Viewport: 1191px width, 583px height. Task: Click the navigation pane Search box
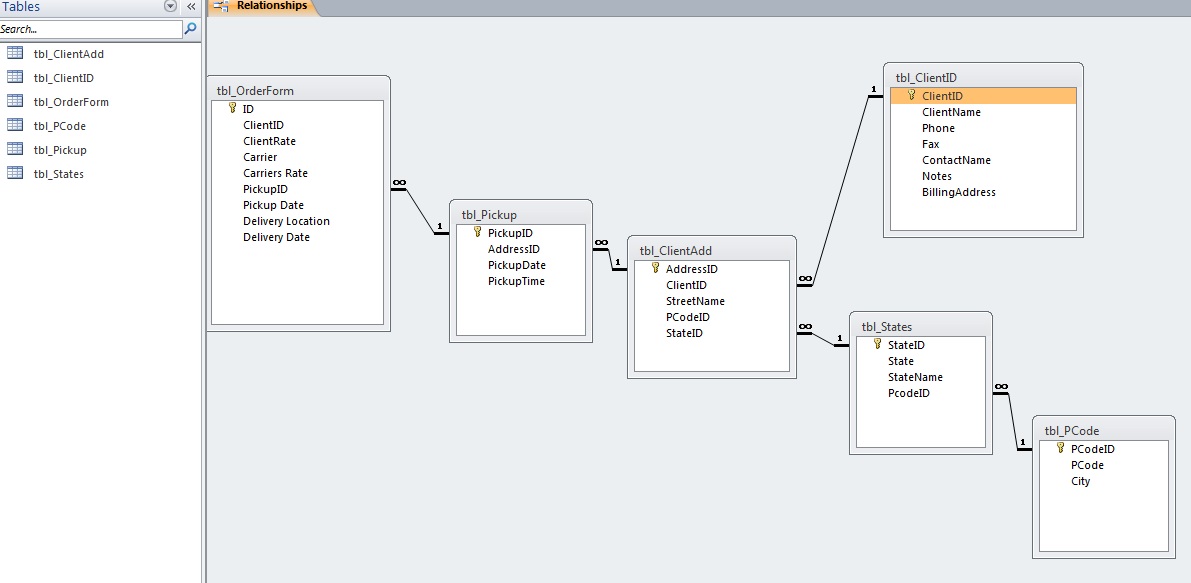90,29
